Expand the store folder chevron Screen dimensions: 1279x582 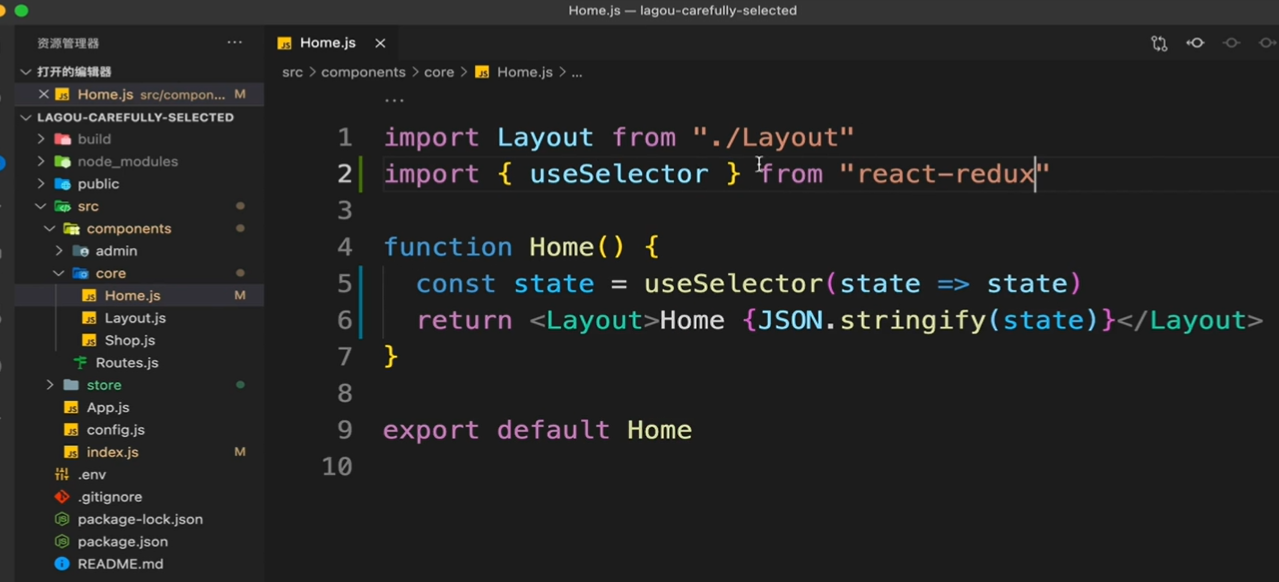pyautogui.click(x=50, y=385)
